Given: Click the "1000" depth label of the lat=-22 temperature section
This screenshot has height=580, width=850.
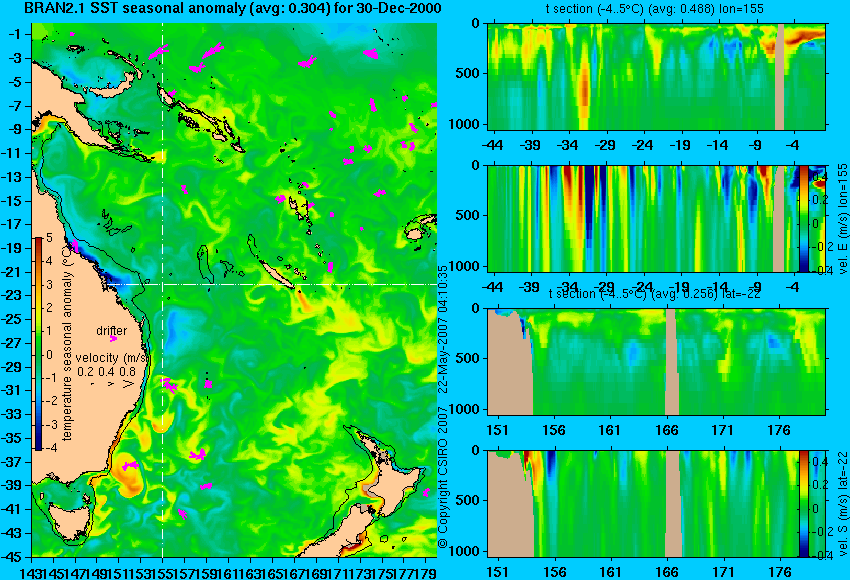Looking at the screenshot, I should click(465, 410).
